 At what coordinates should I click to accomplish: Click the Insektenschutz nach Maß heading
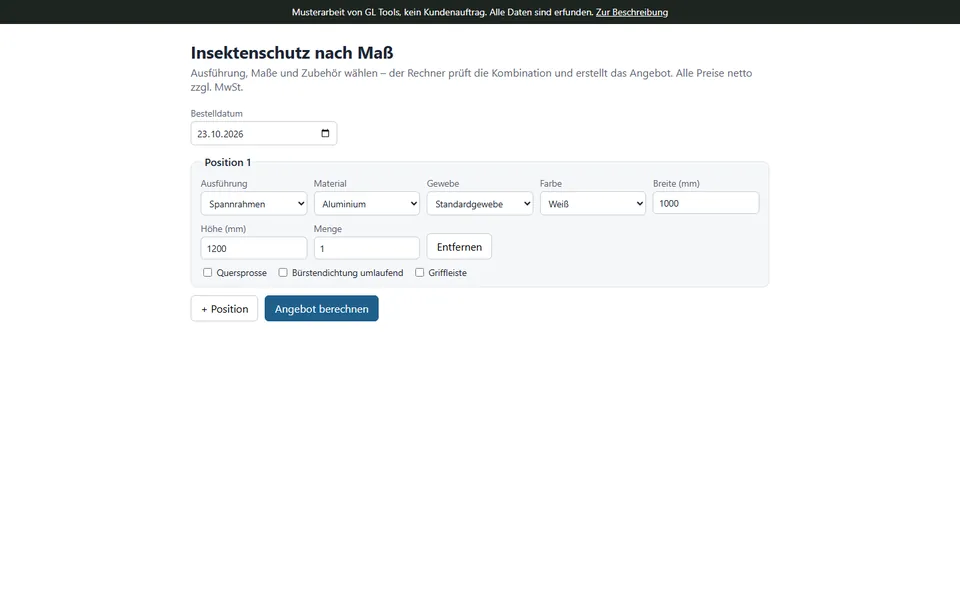pyautogui.click(x=292, y=53)
